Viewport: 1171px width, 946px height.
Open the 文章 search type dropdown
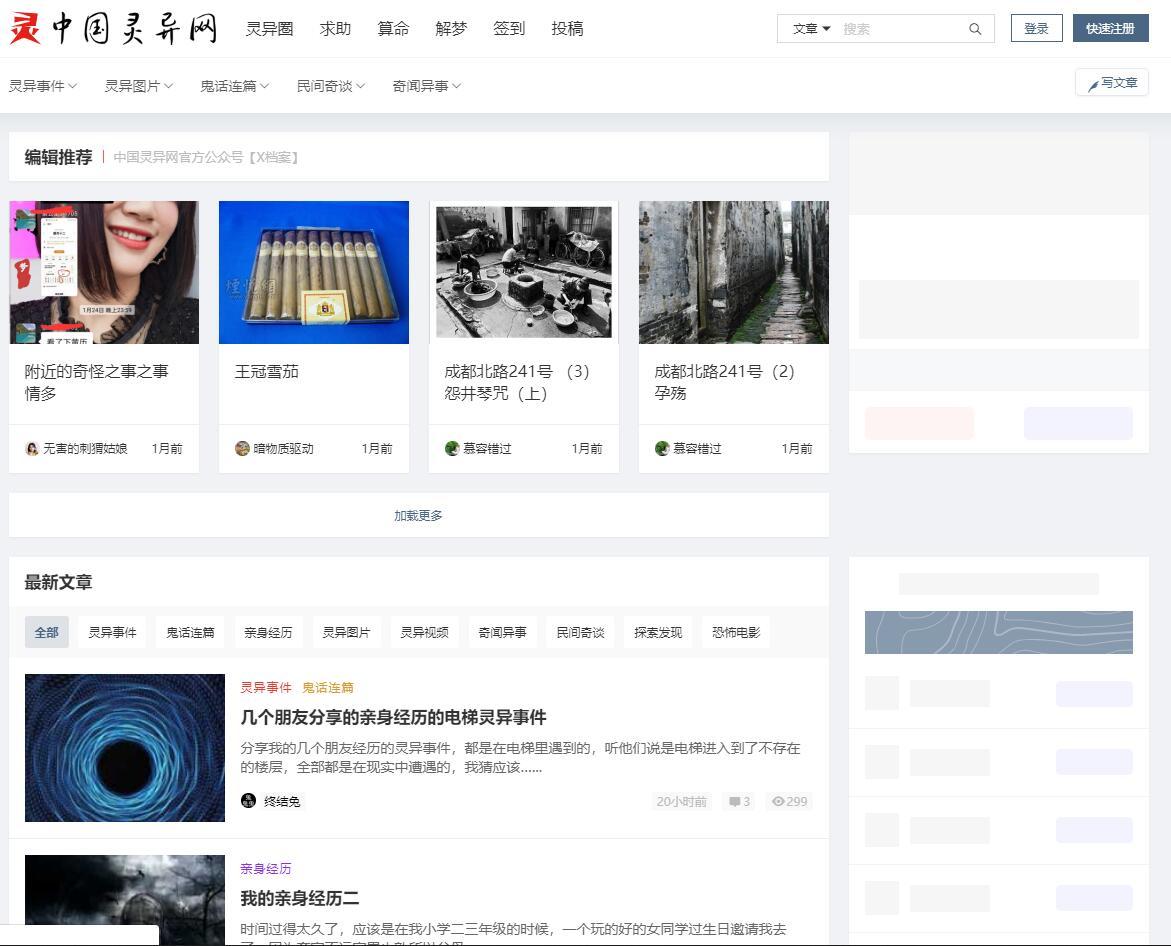pos(811,29)
